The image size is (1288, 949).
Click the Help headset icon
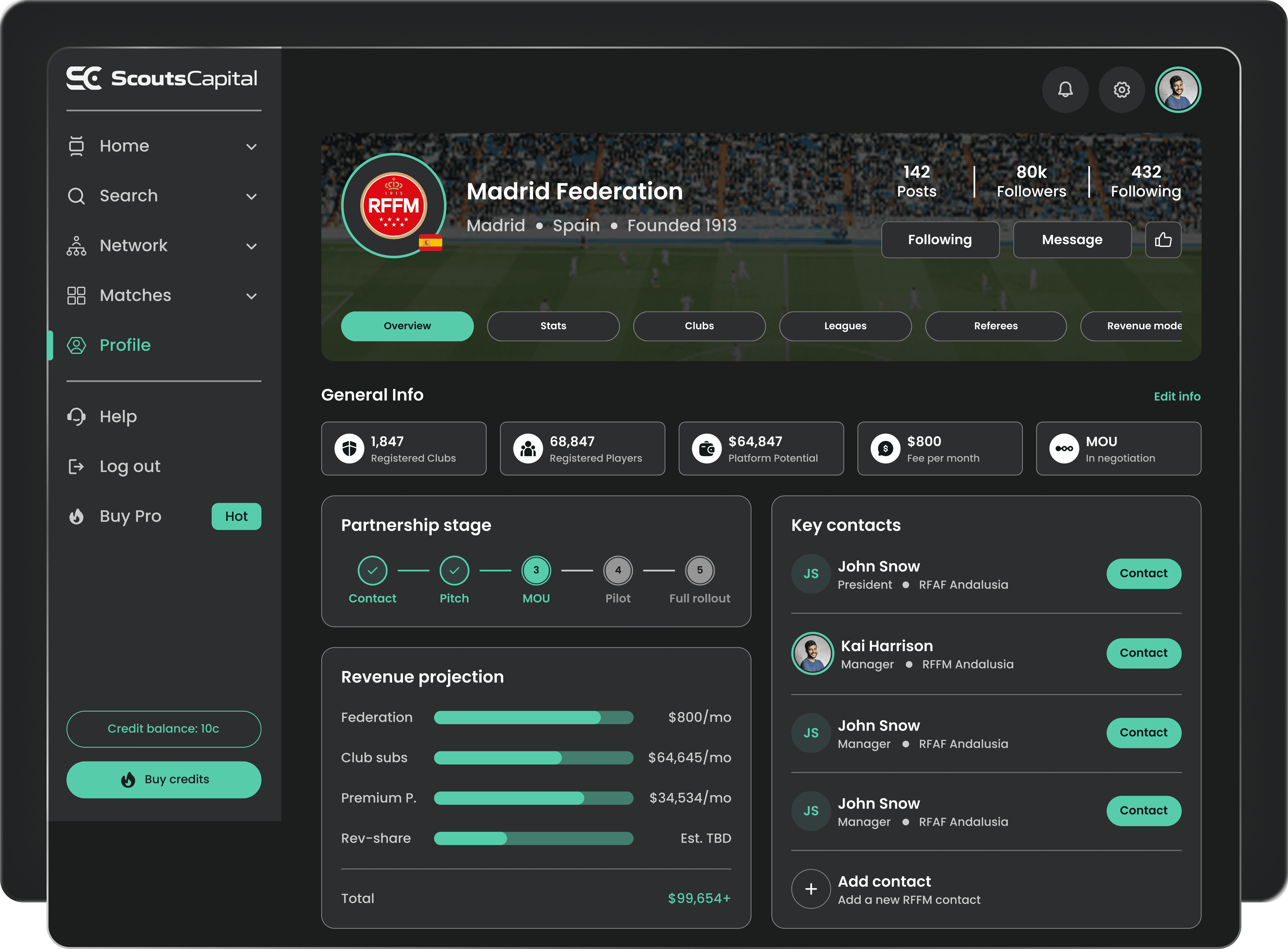click(x=76, y=416)
